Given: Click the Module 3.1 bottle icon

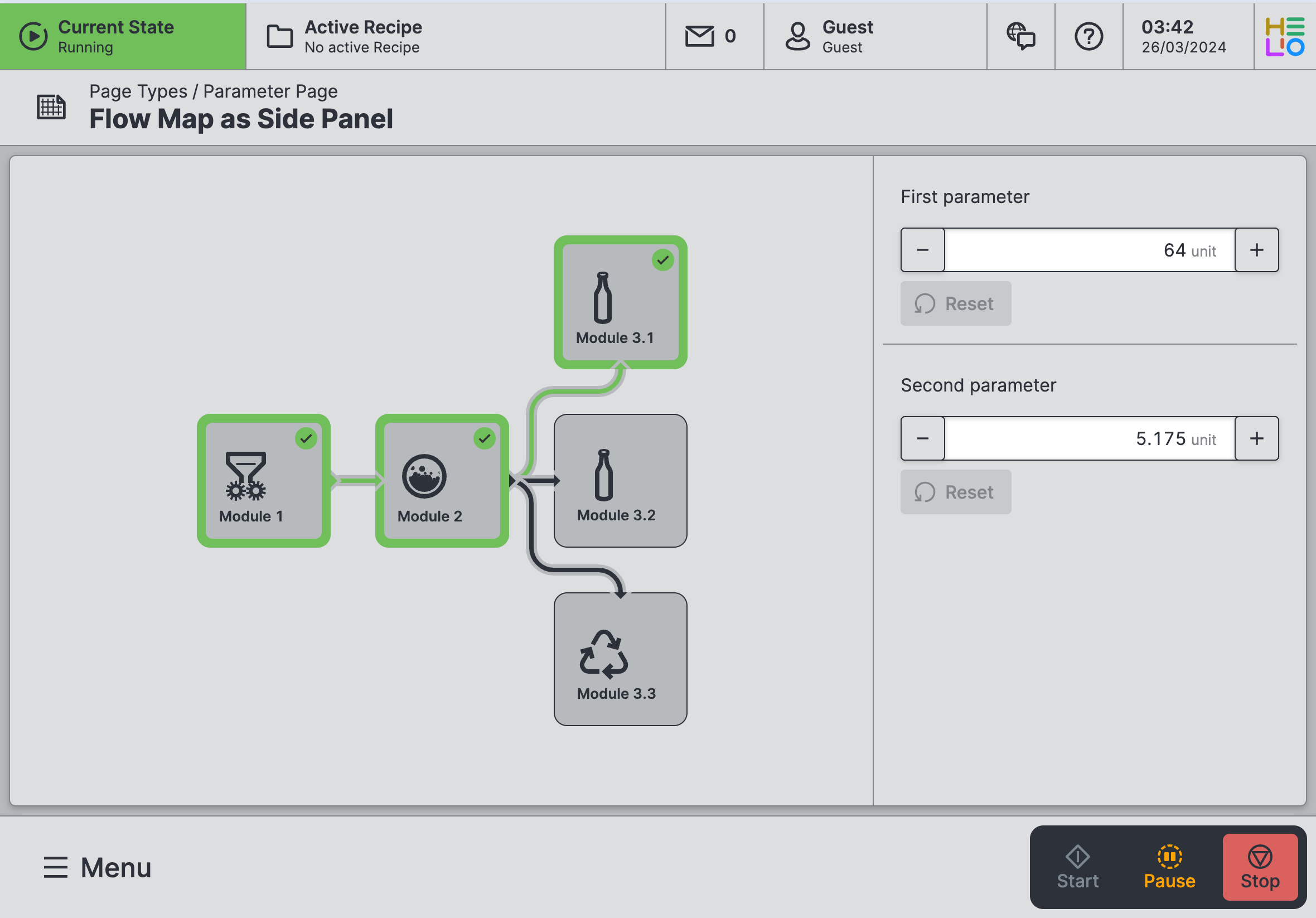Looking at the screenshot, I should 602,298.
